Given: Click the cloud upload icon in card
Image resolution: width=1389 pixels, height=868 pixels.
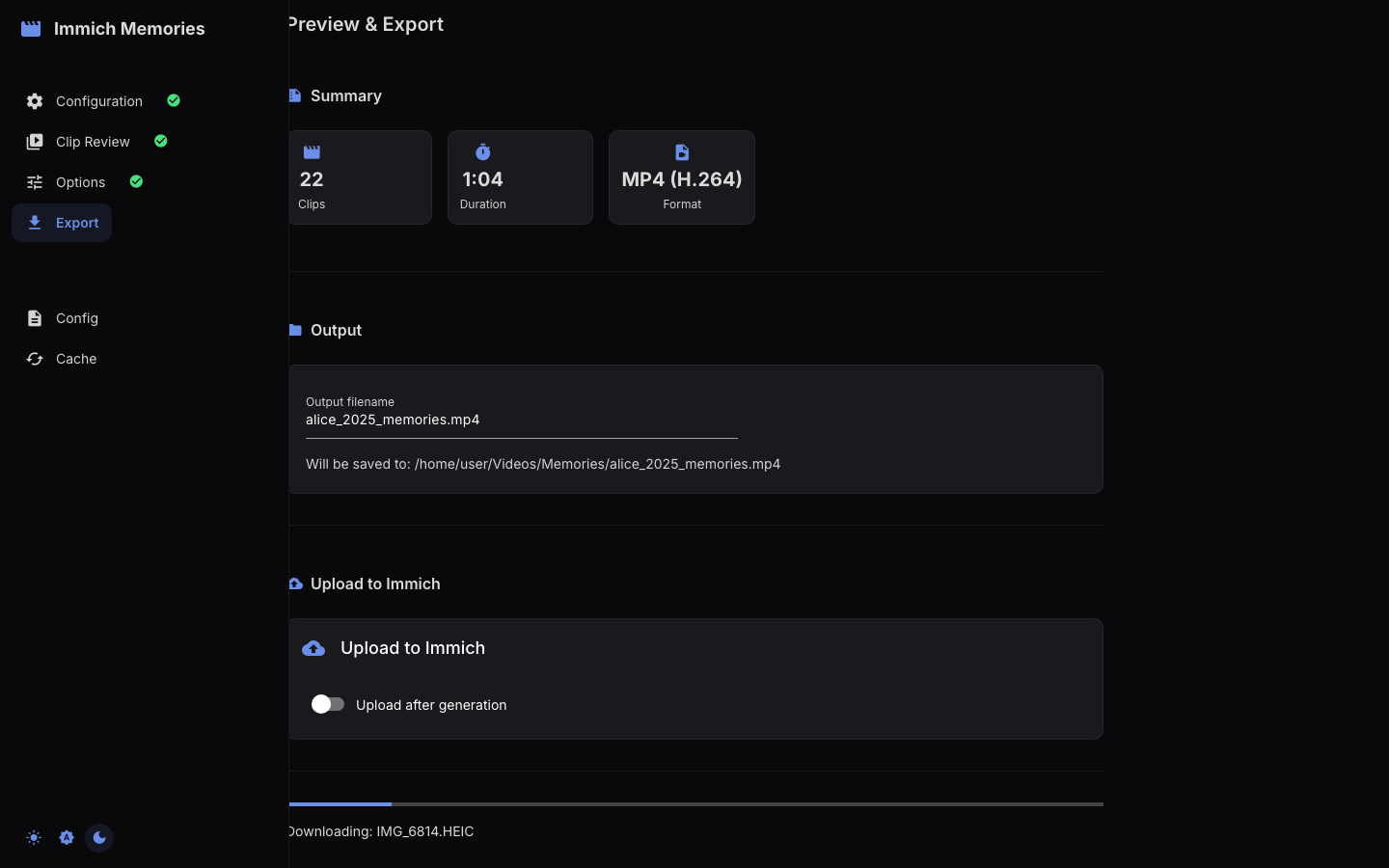Looking at the screenshot, I should pos(313,648).
